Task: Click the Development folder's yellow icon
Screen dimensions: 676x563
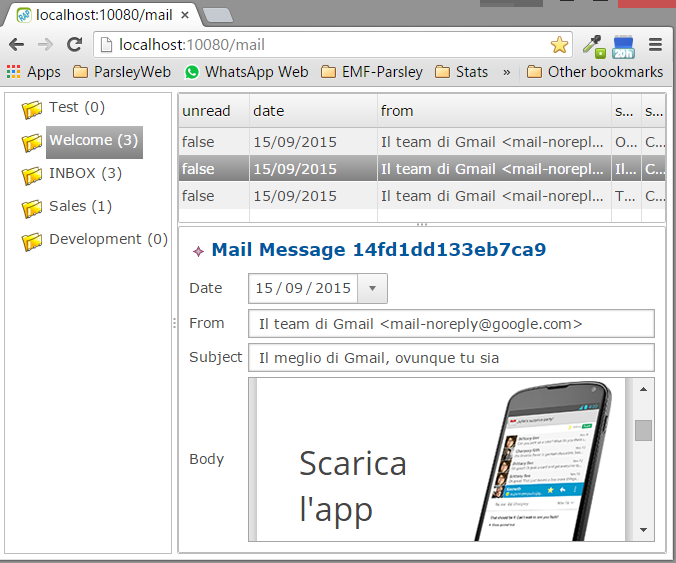Action: [32, 241]
